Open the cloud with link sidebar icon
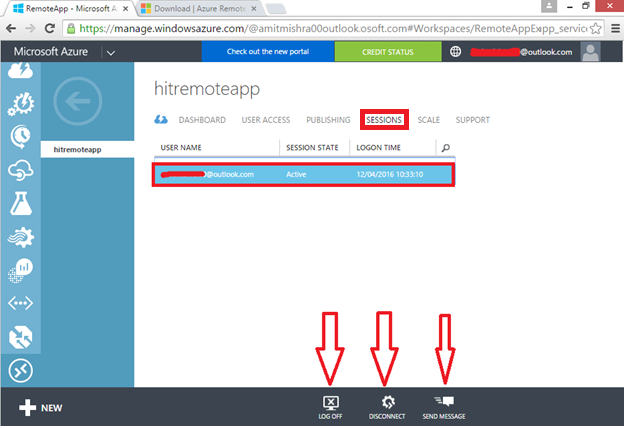 pyautogui.click(x=20, y=170)
